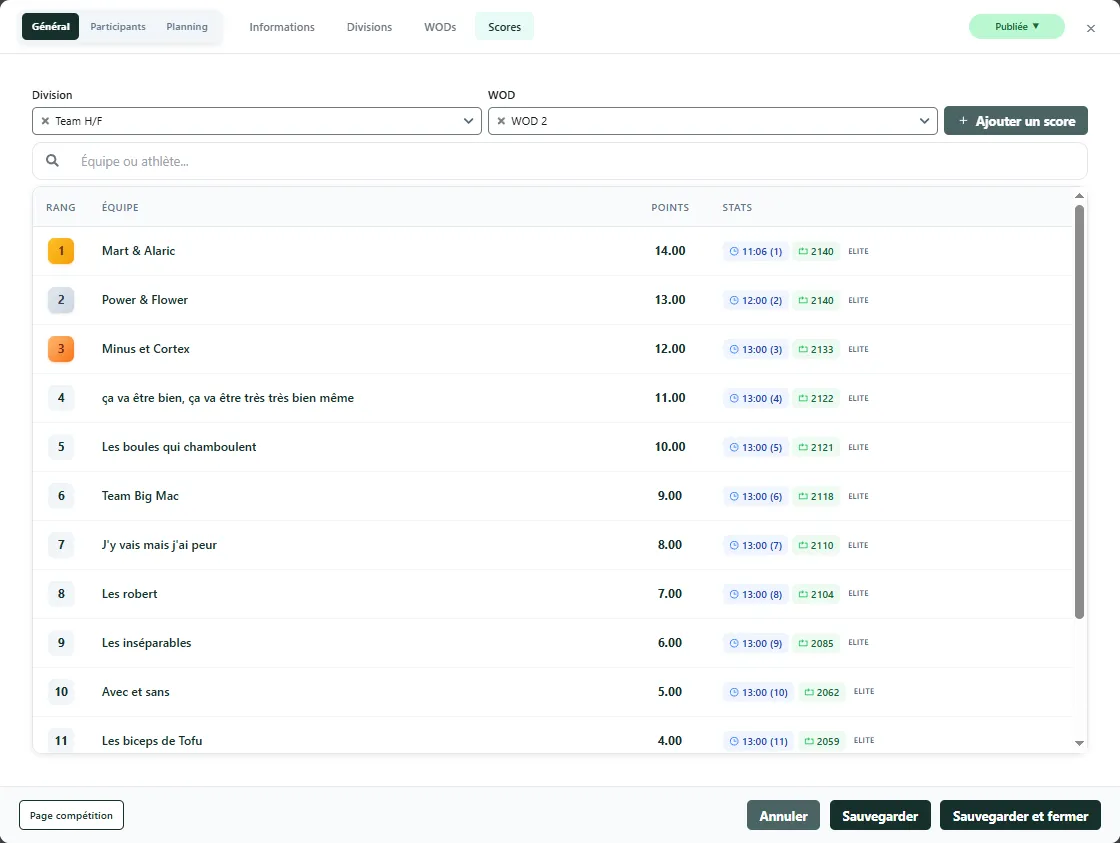Close the competition dialog
The height and width of the screenshot is (843, 1120).
(1090, 28)
